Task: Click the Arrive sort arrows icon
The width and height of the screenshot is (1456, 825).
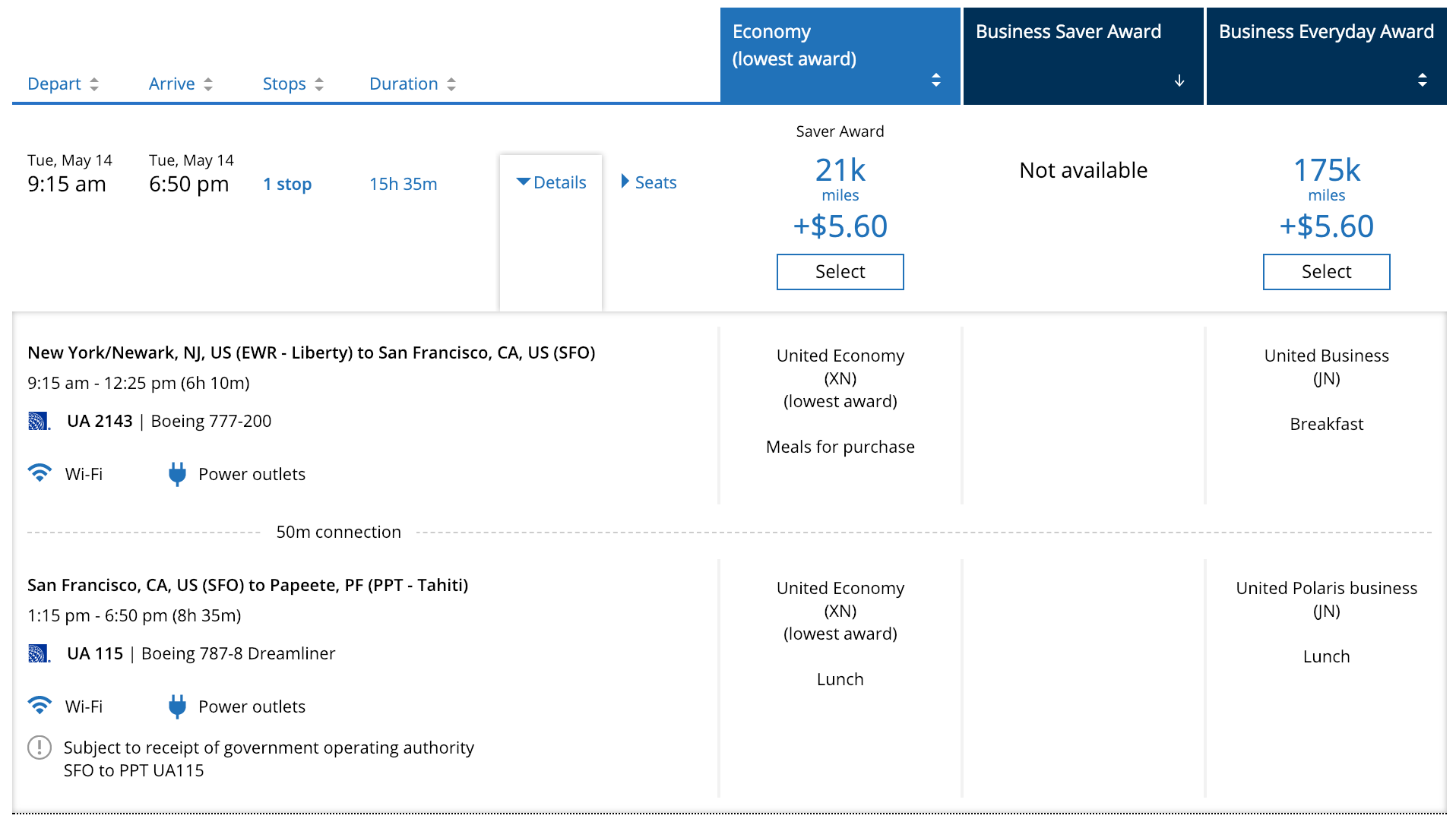Action: pyautogui.click(x=208, y=84)
